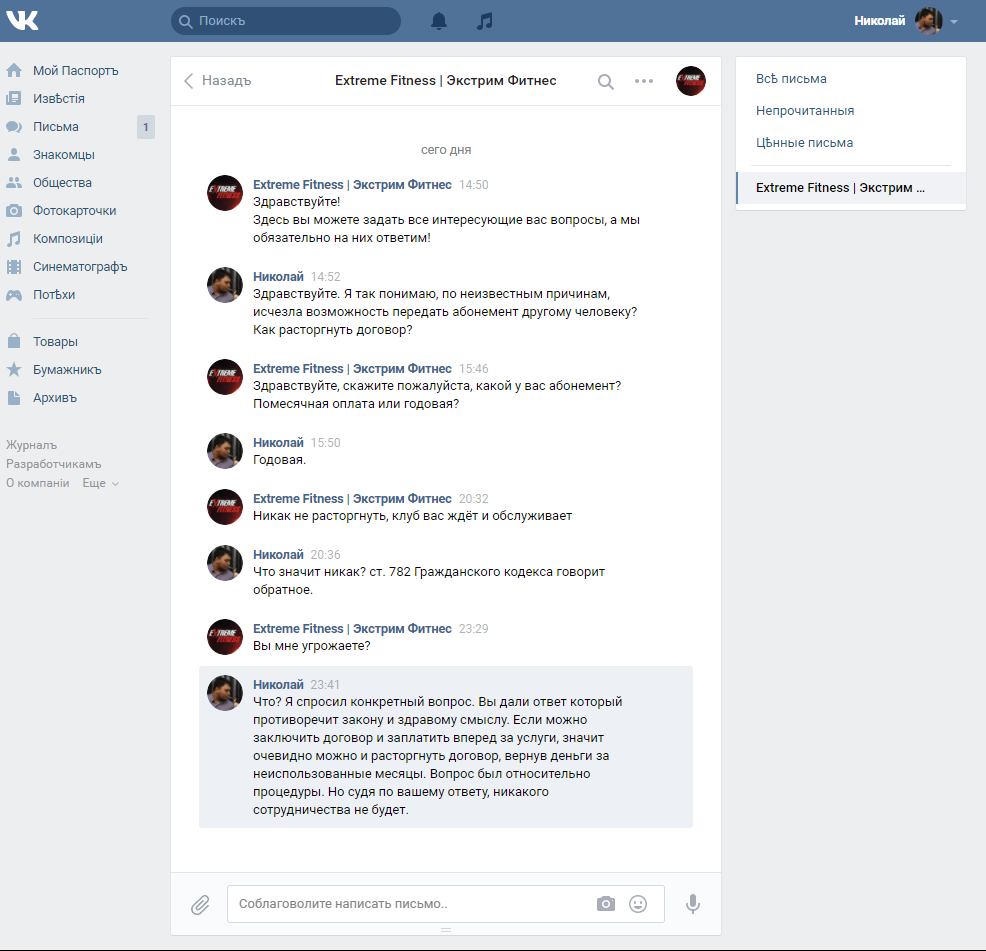Viewport: 986px width, 951px height.
Task: Click Extreme Fitness sender name at 14:50
Action: point(352,184)
